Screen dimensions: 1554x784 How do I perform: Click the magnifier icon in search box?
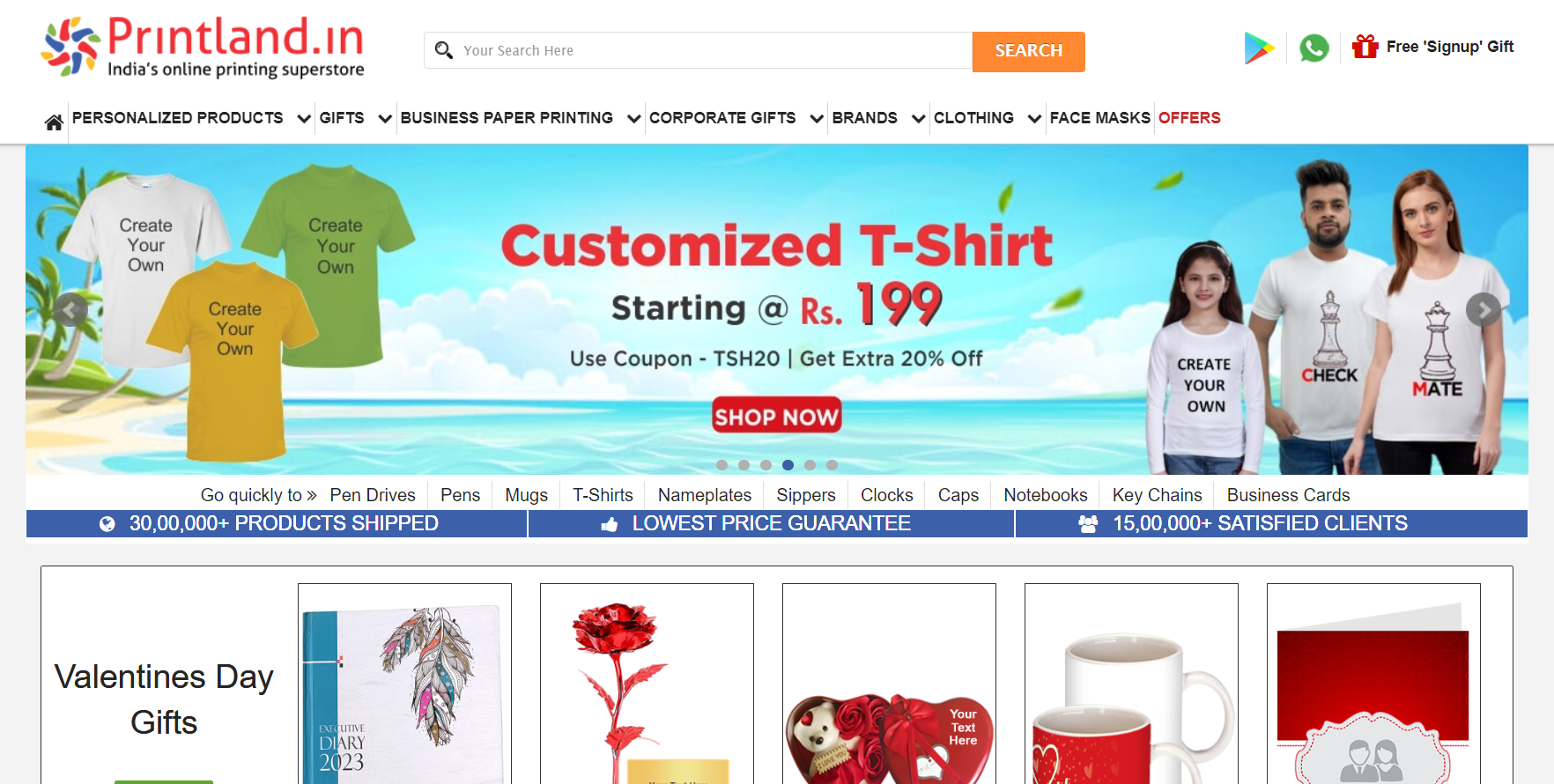coord(444,50)
